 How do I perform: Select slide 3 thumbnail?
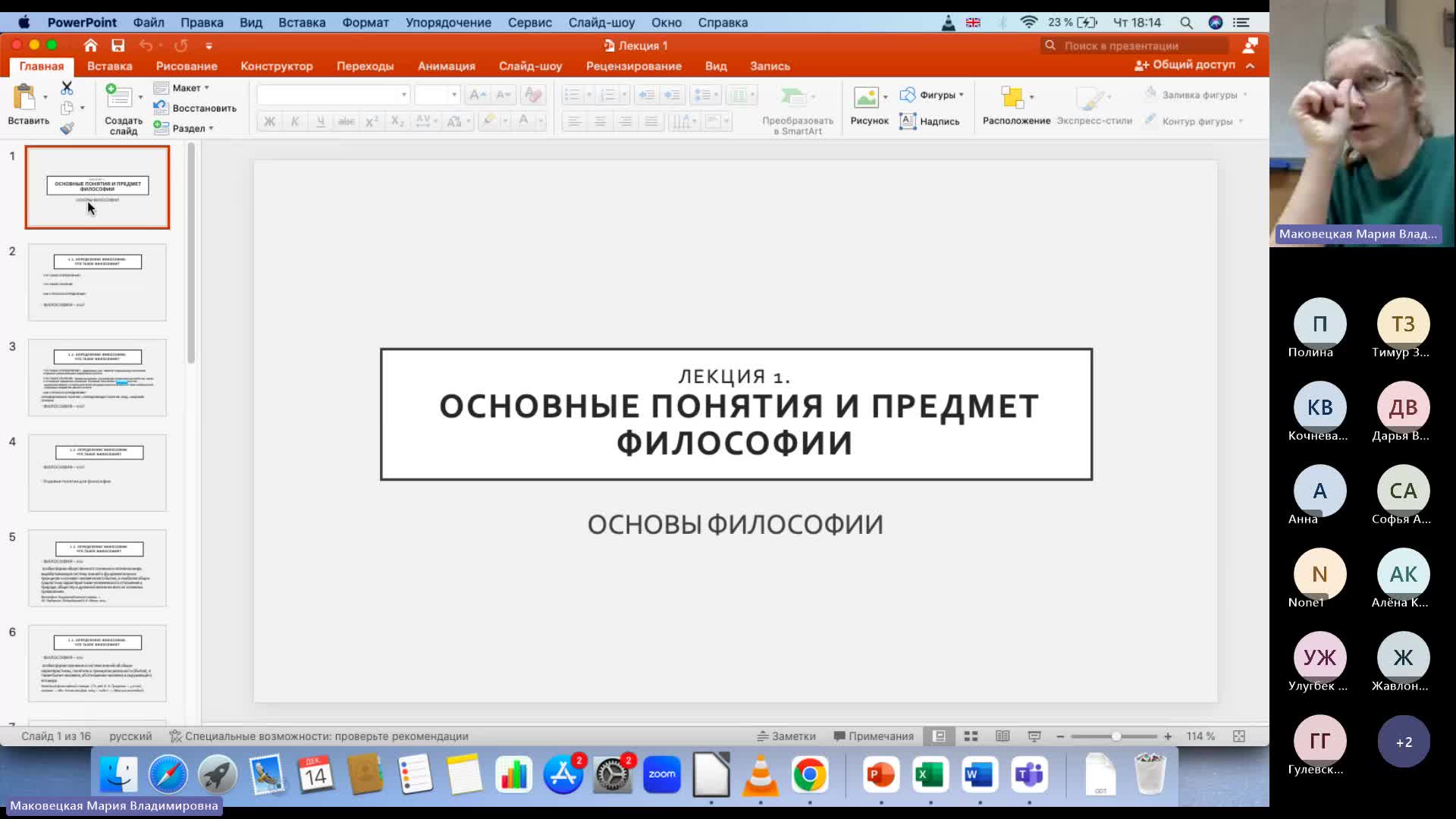tap(97, 378)
